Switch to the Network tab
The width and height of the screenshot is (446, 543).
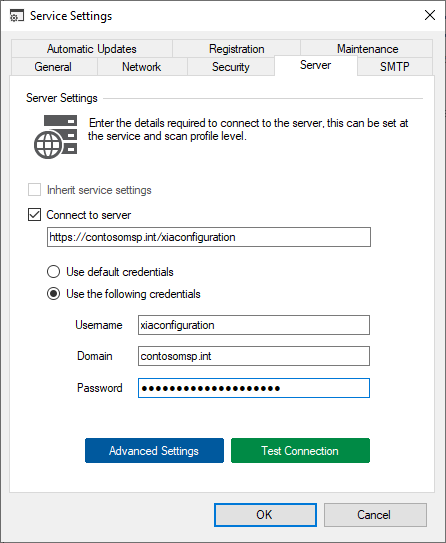point(142,66)
